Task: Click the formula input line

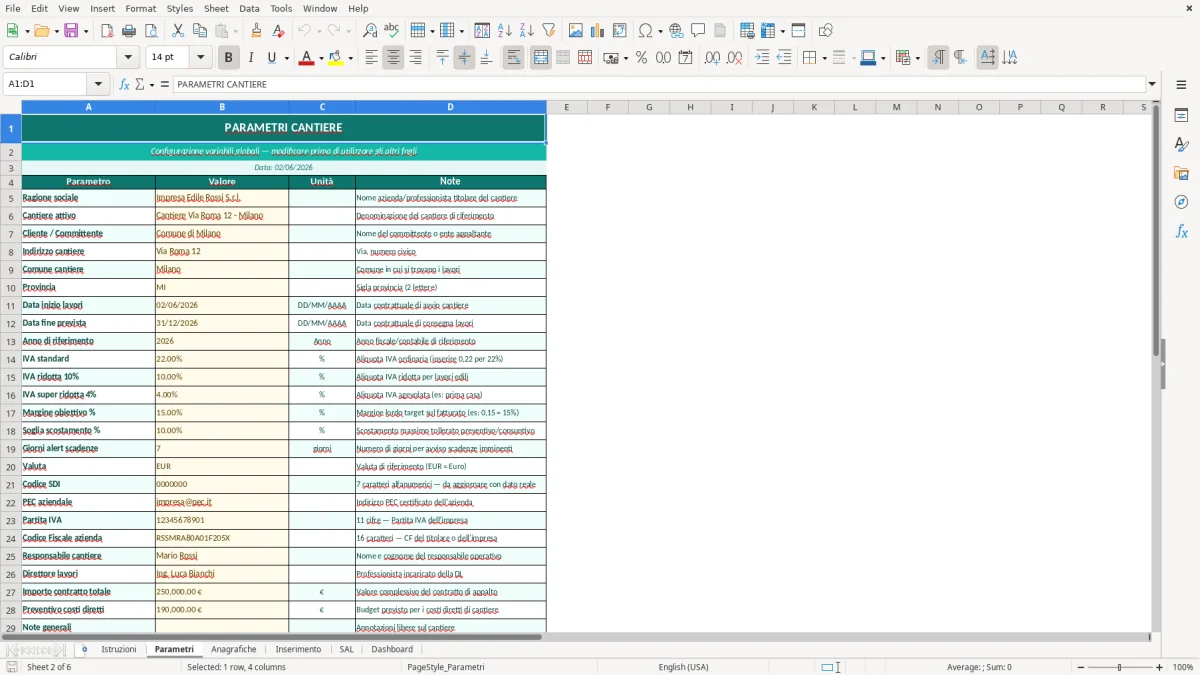Action: pos(659,84)
